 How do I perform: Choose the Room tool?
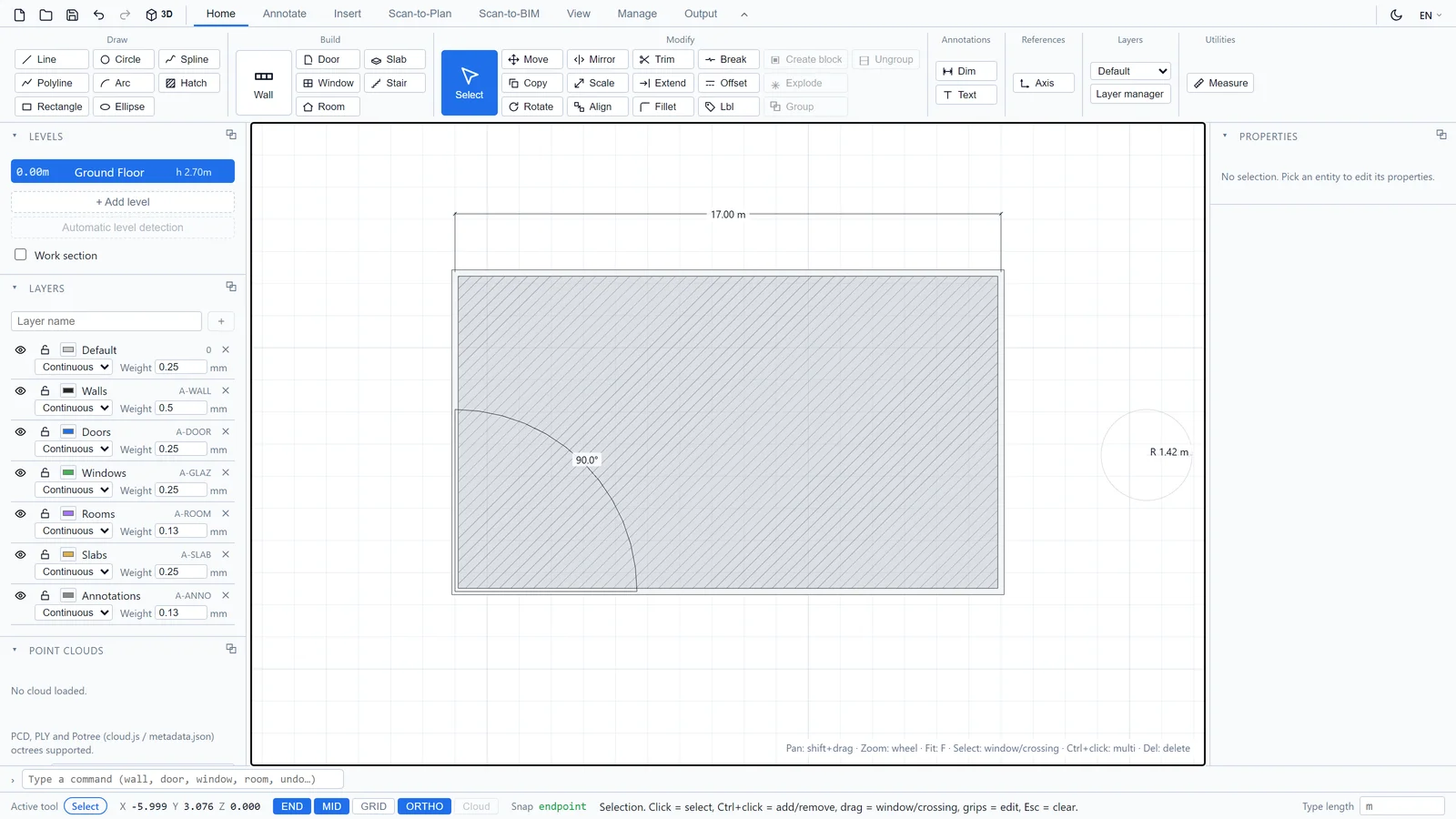pos(328,106)
